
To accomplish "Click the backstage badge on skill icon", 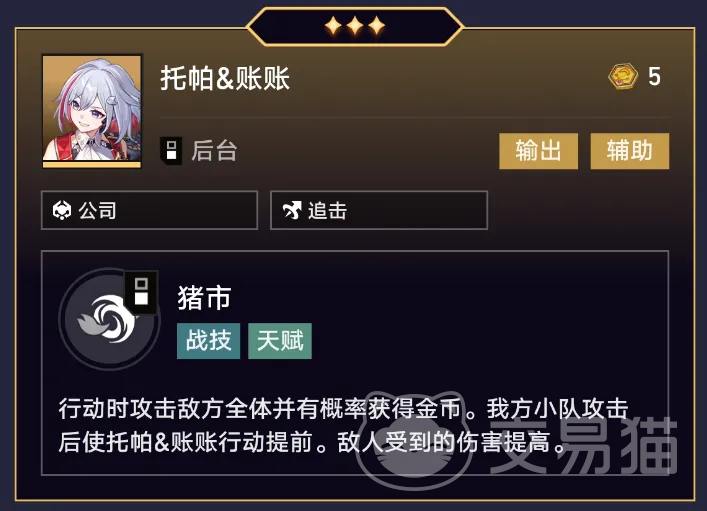I will tap(141, 291).
